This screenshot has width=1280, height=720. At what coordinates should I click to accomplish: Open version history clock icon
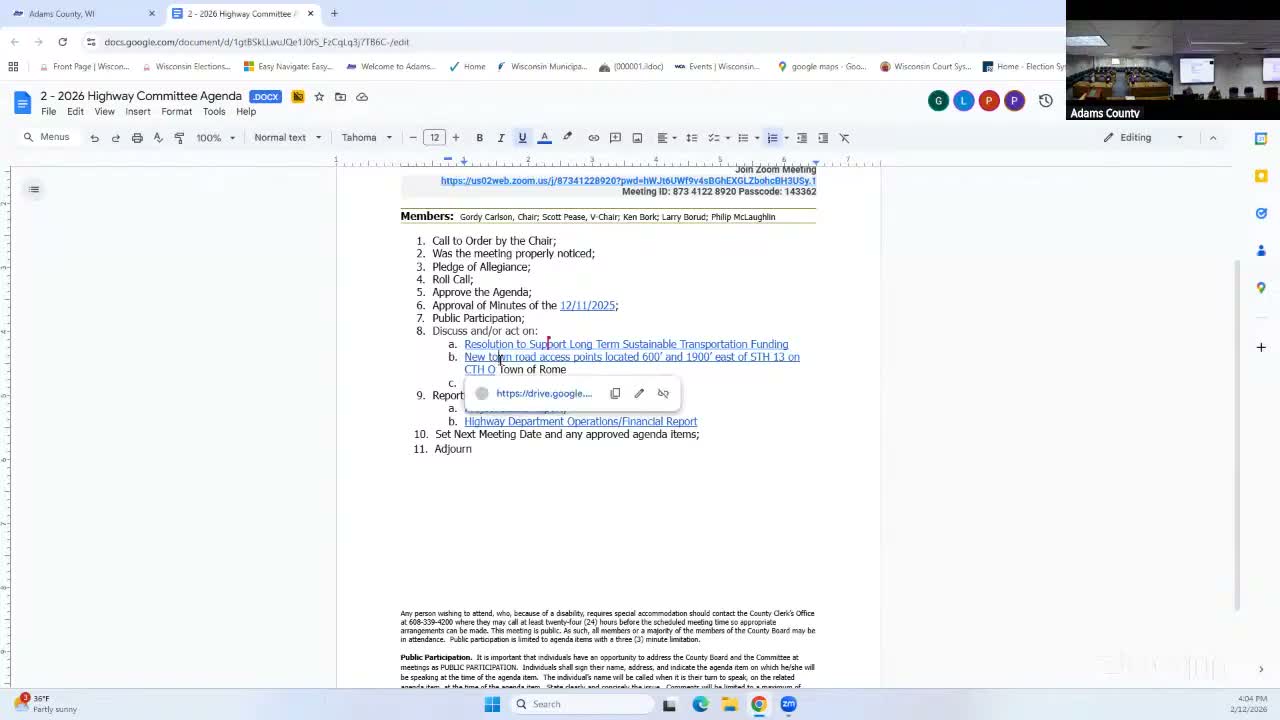(x=1045, y=100)
